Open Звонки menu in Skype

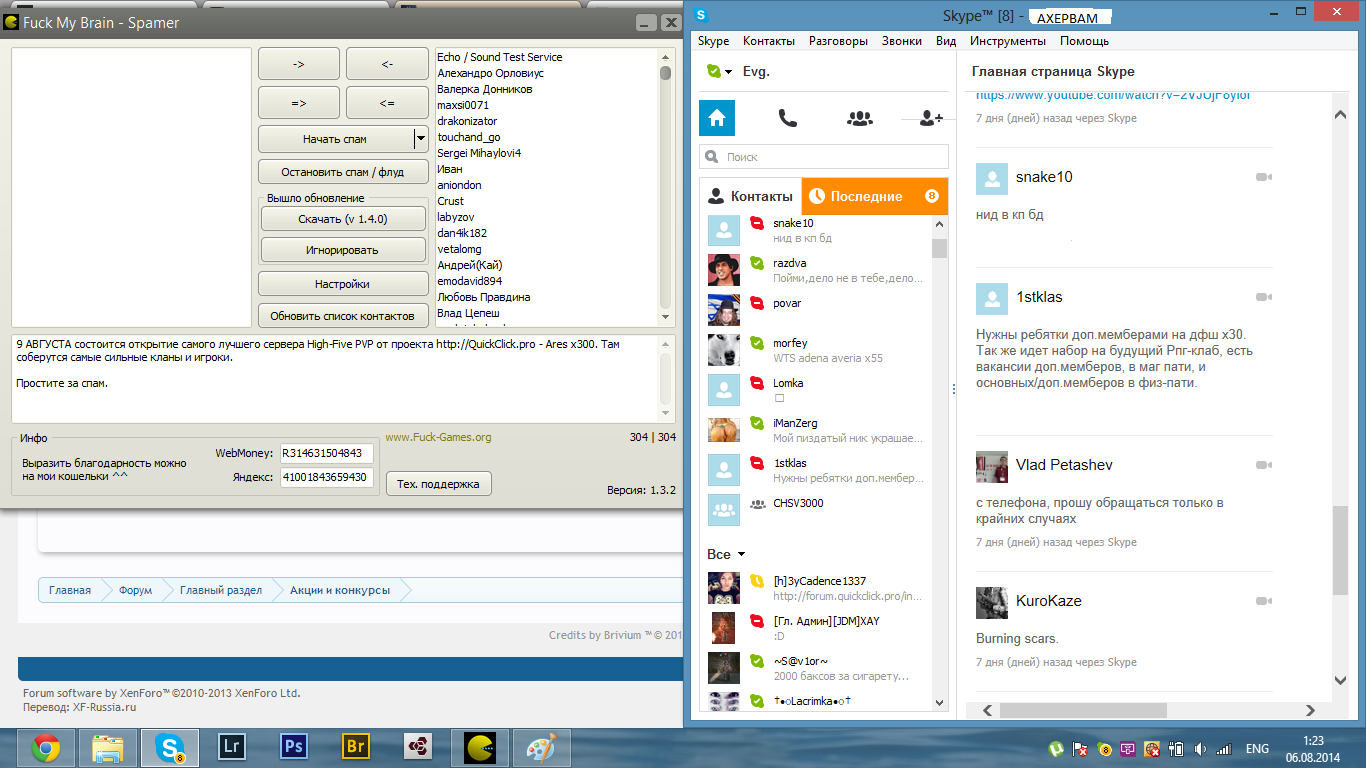[902, 41]
